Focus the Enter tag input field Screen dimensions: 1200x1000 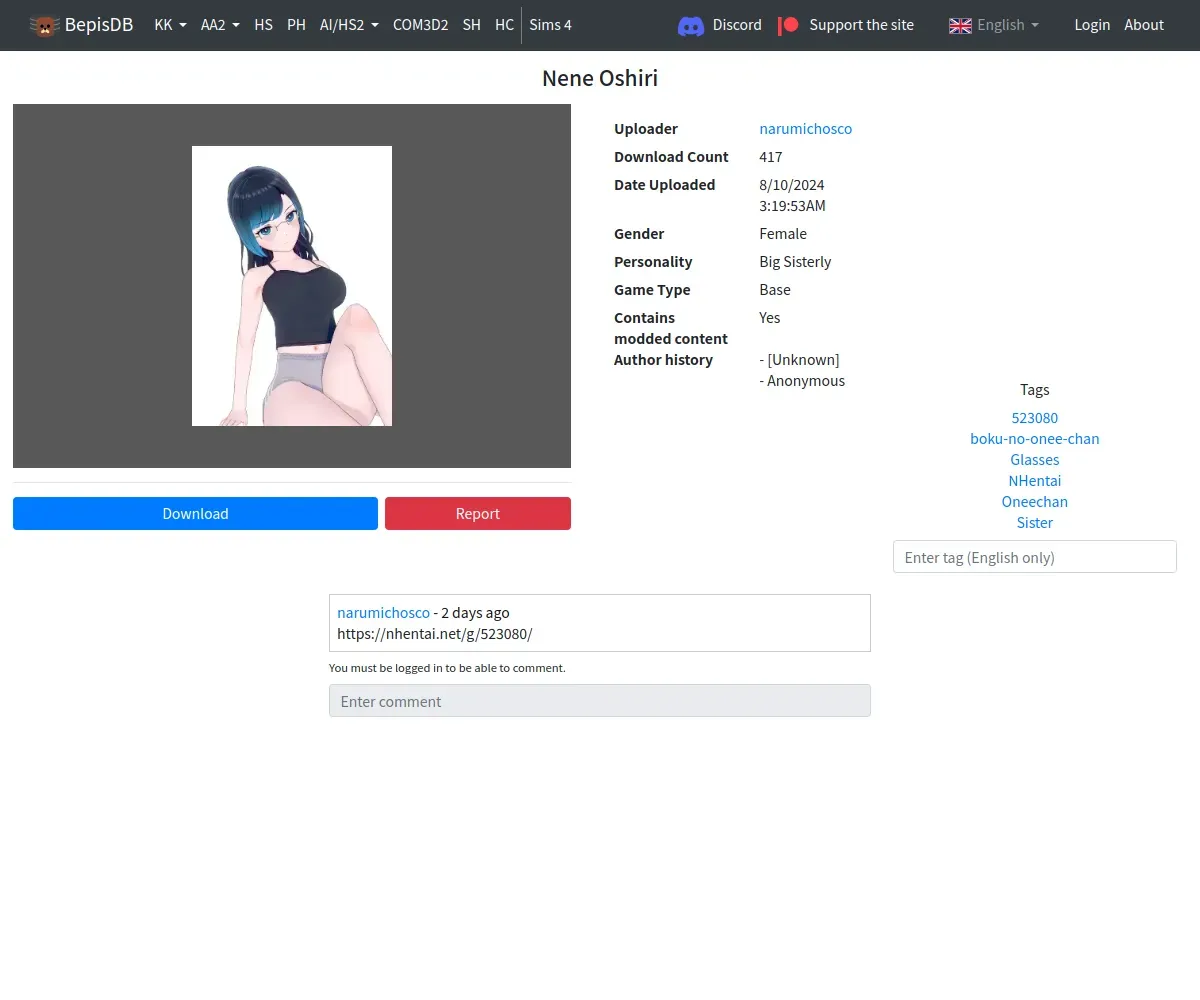[x=1035, y=557]
